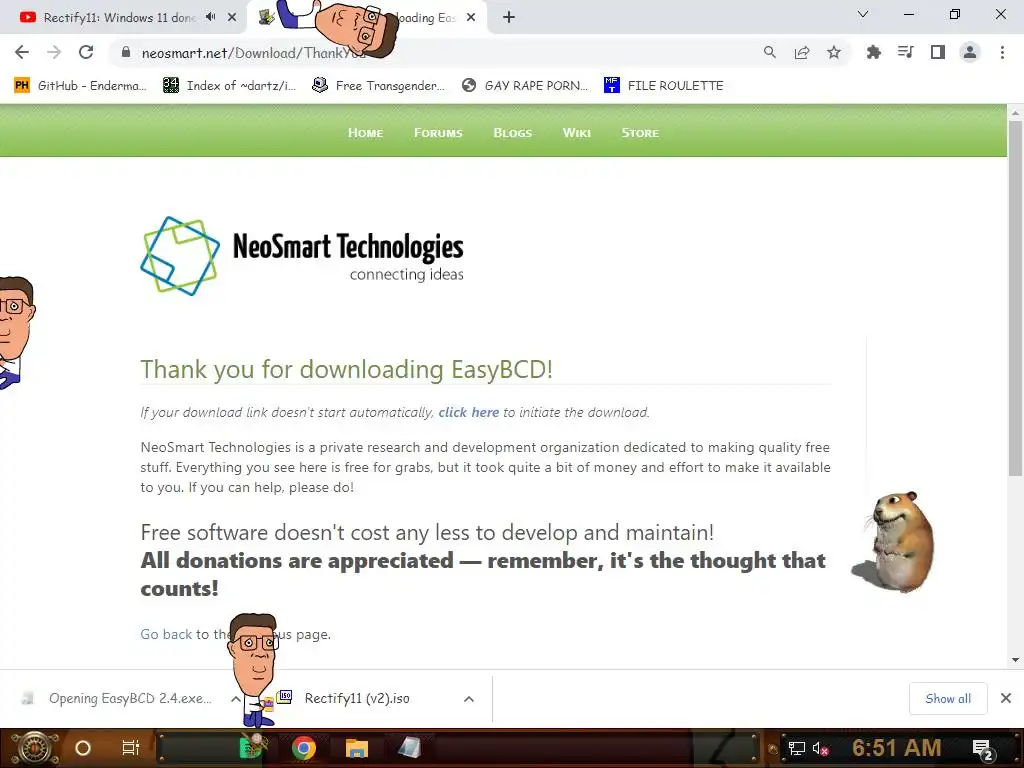Screen dimensions: 1024x768
Task: Open the media controls icon
Action: click(x=905, y=52)
